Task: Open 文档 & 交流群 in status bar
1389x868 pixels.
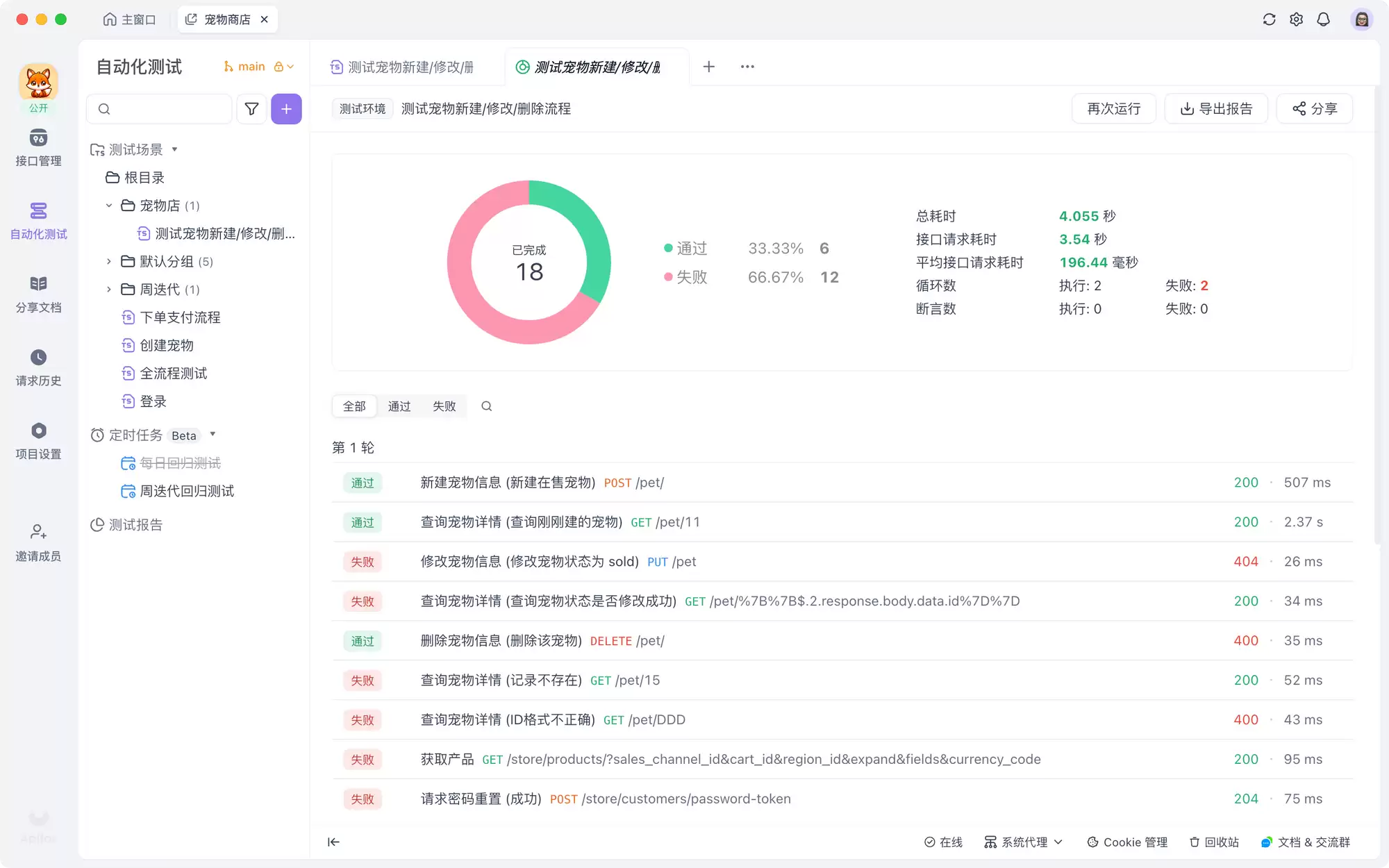Action: coord(1306,842)
